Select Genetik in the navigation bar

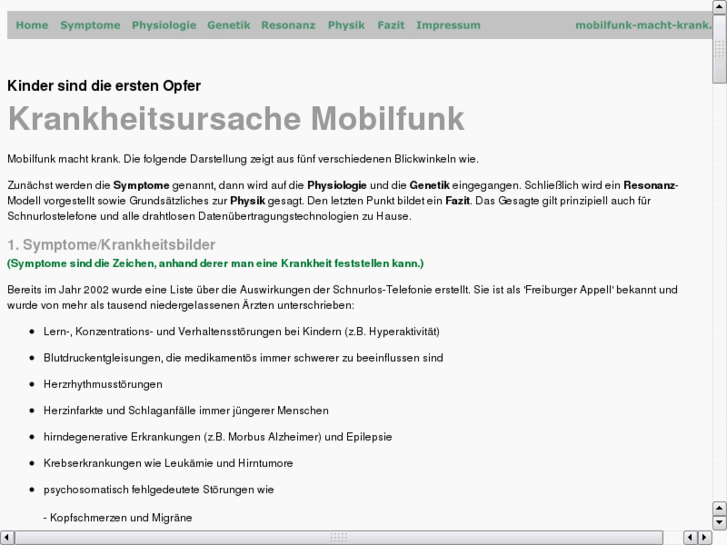point(229,25)
